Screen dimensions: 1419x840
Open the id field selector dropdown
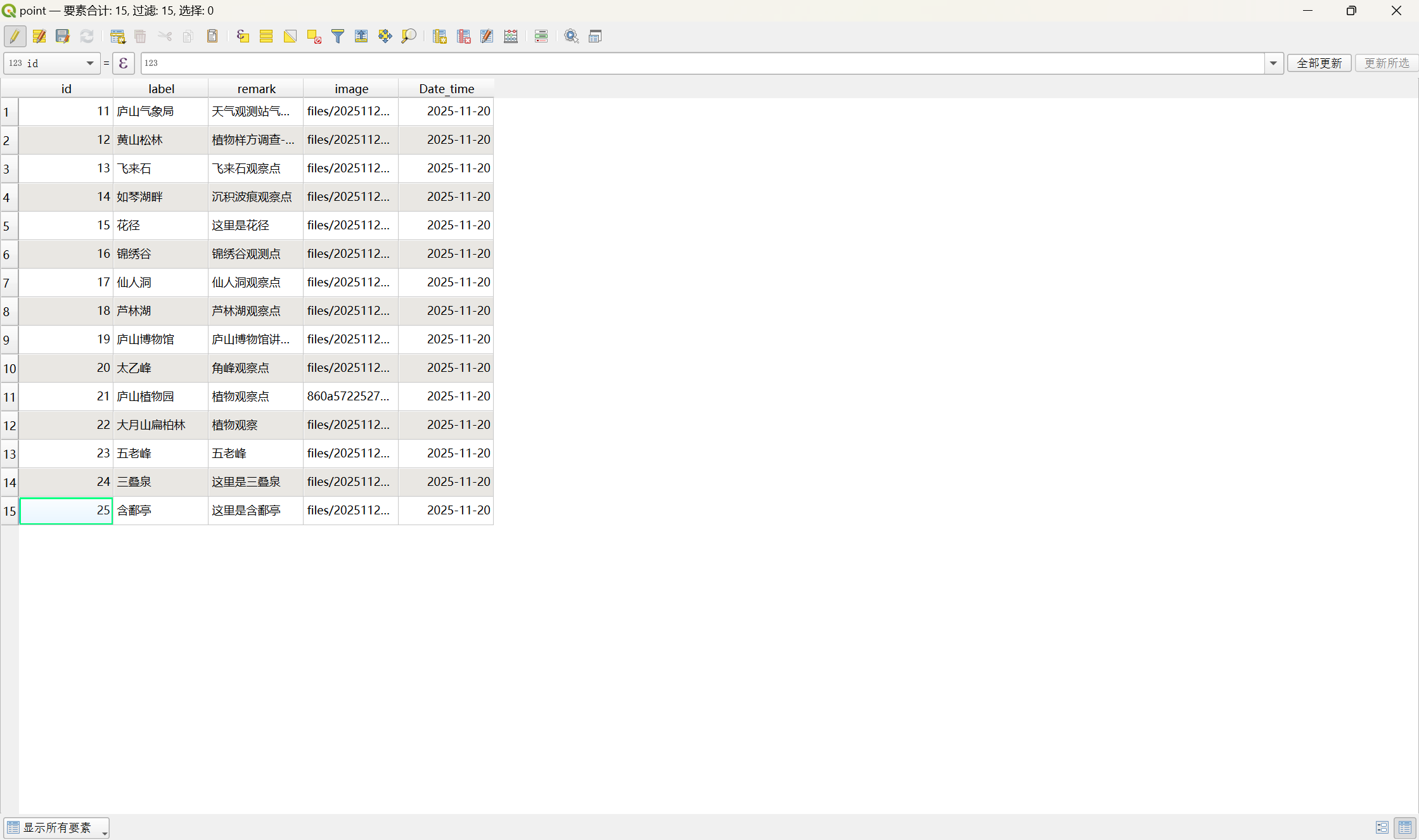click(52, 63)
